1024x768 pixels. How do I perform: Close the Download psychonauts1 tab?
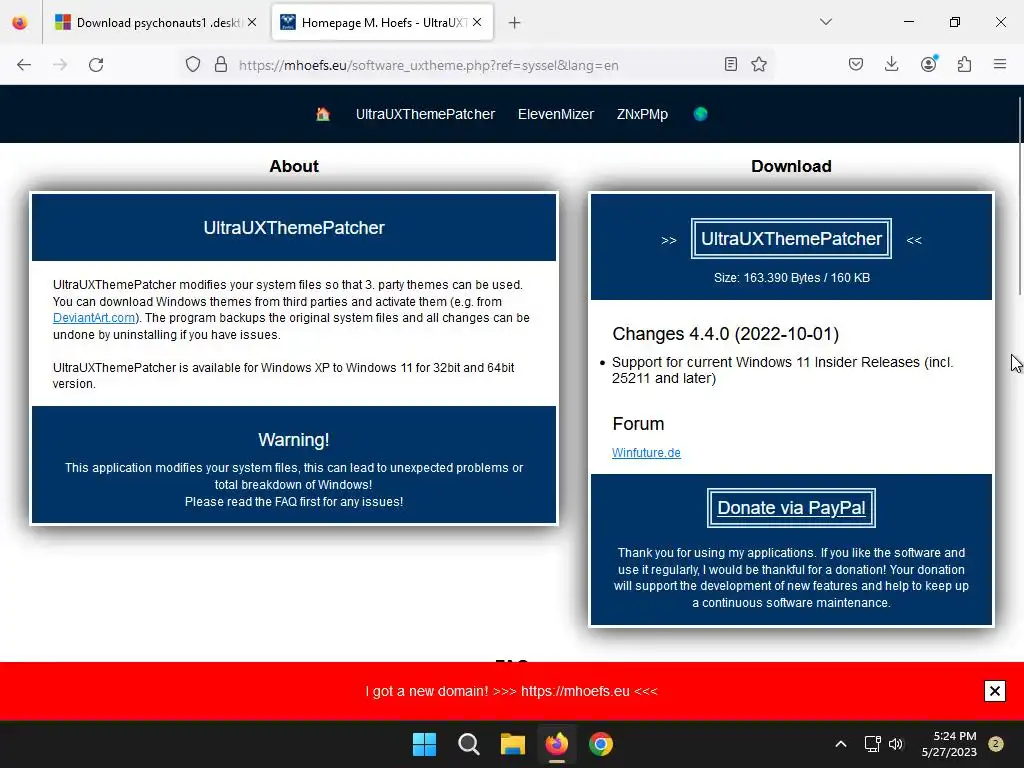pyautogui.click(x=252, y=23)
